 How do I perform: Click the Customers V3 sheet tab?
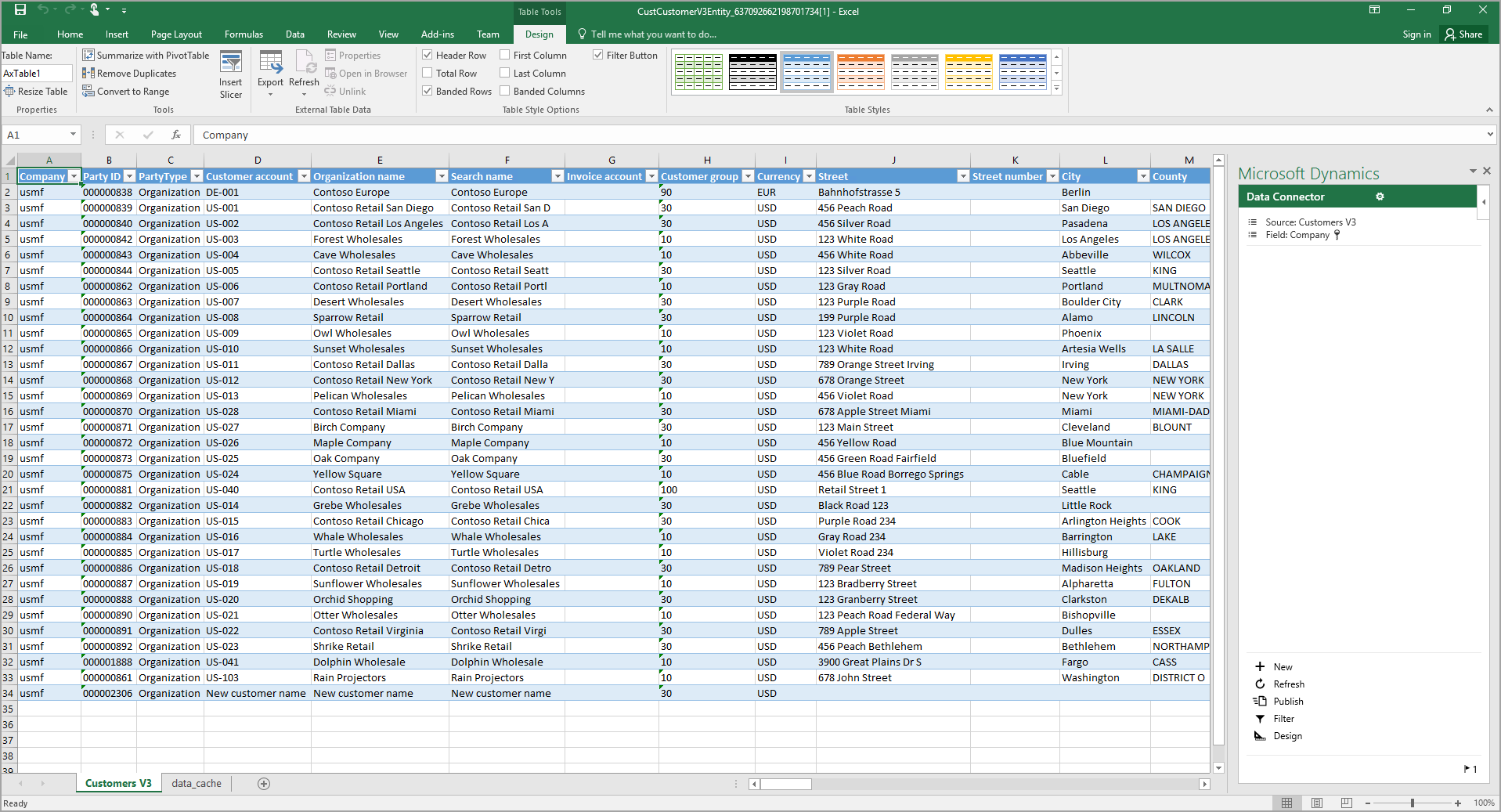tap(118, 783)
